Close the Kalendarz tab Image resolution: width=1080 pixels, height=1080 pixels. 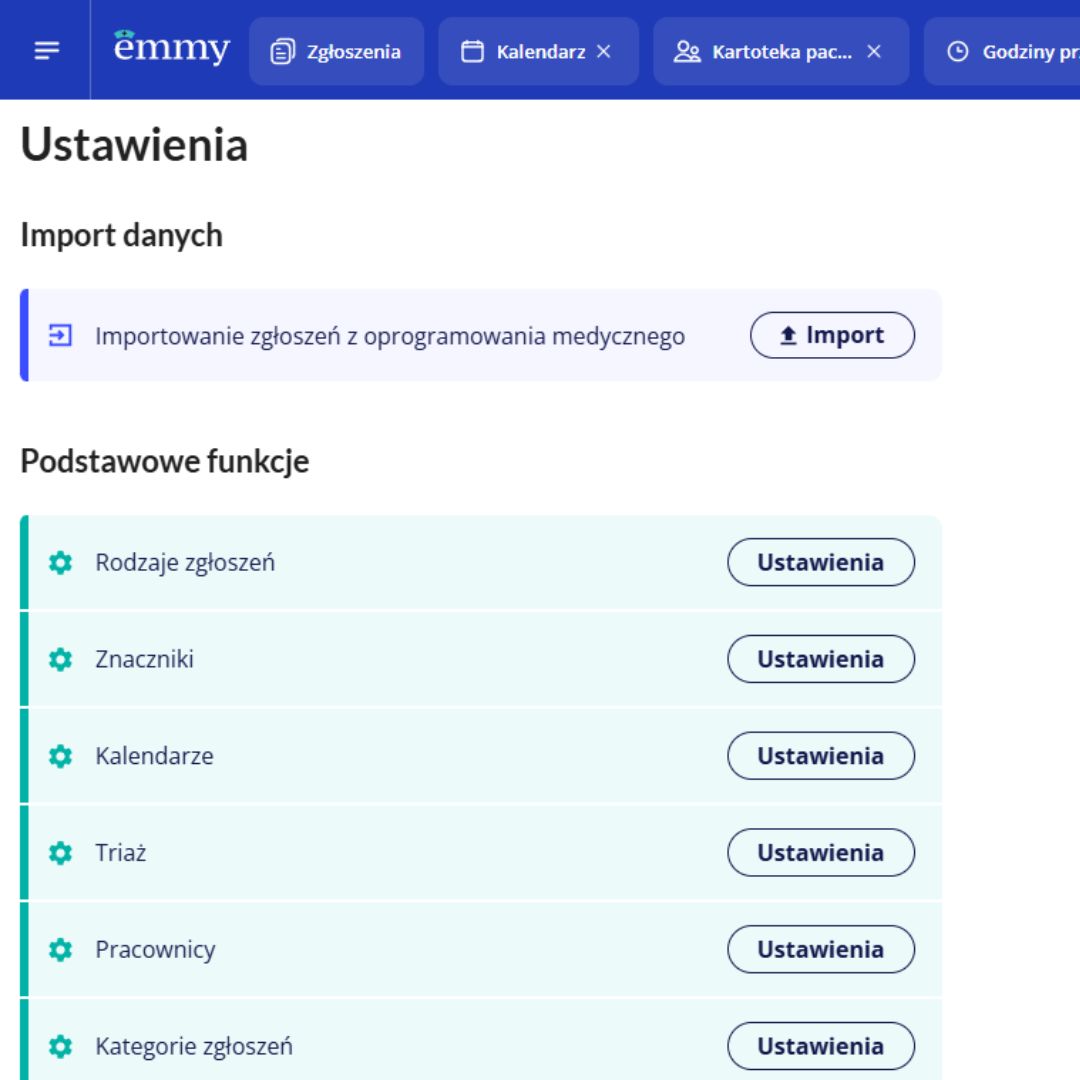click(603, 52)
